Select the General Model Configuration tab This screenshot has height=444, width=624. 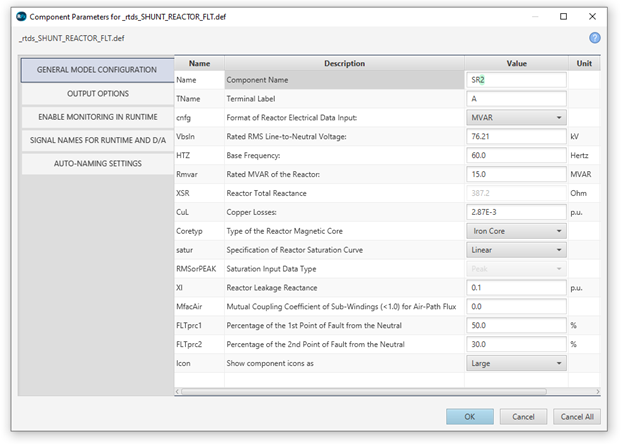click(x=97, y=70)
